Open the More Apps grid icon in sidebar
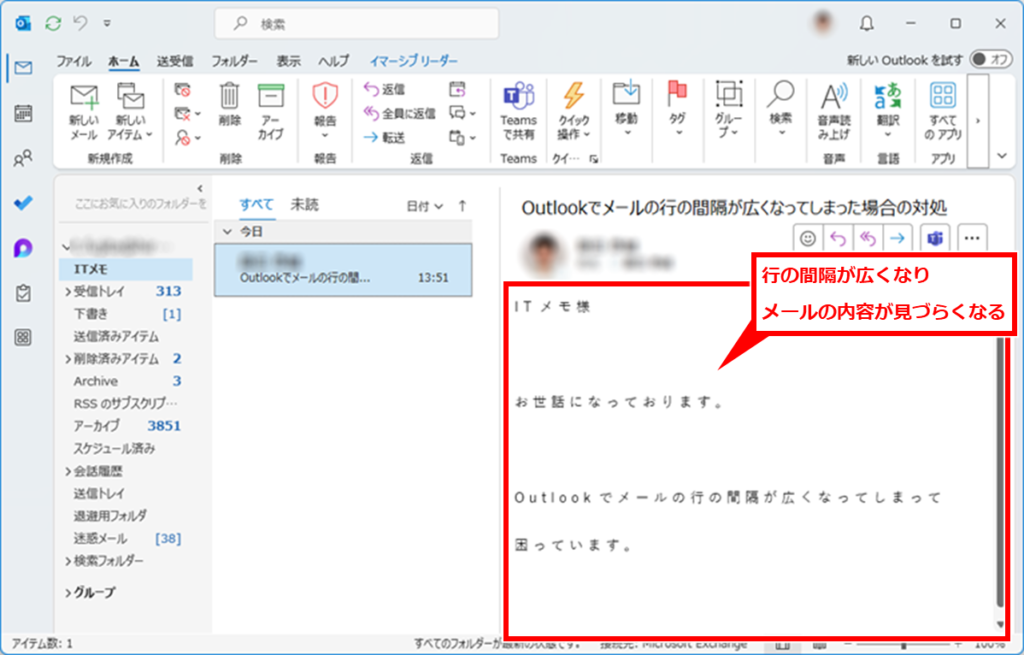 tap(23, 338)
